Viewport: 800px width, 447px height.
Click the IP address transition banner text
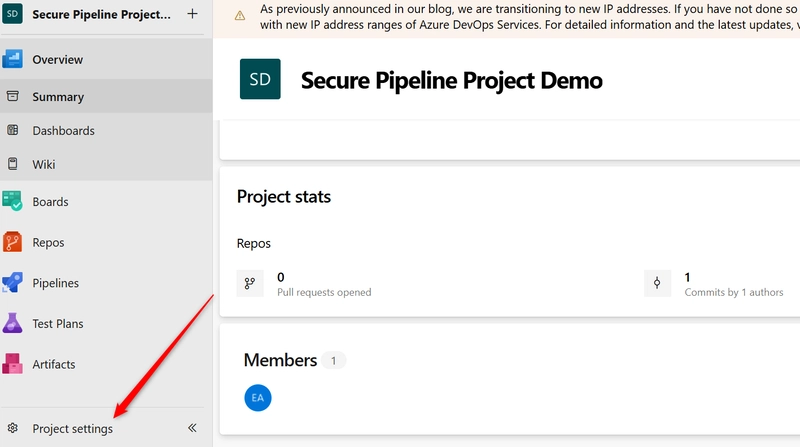[x=530, y=17]
